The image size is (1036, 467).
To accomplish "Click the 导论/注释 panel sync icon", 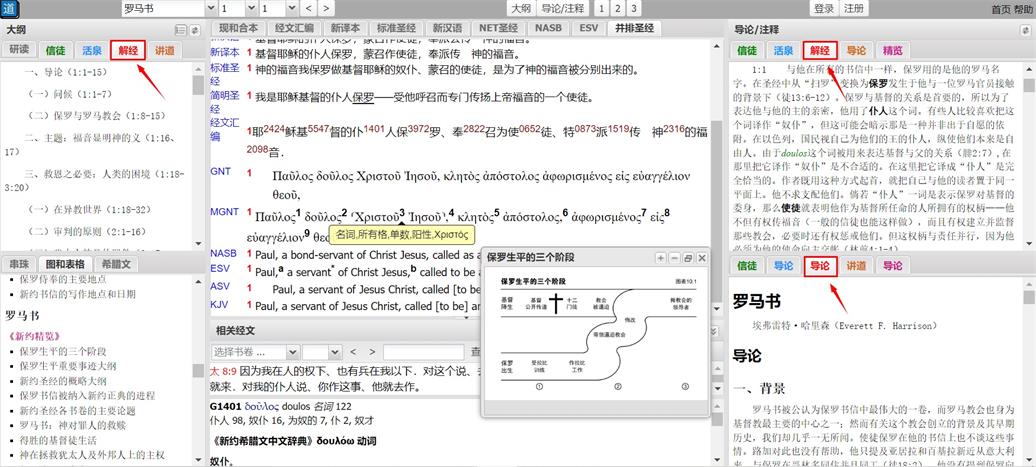I will (1025, 31).
